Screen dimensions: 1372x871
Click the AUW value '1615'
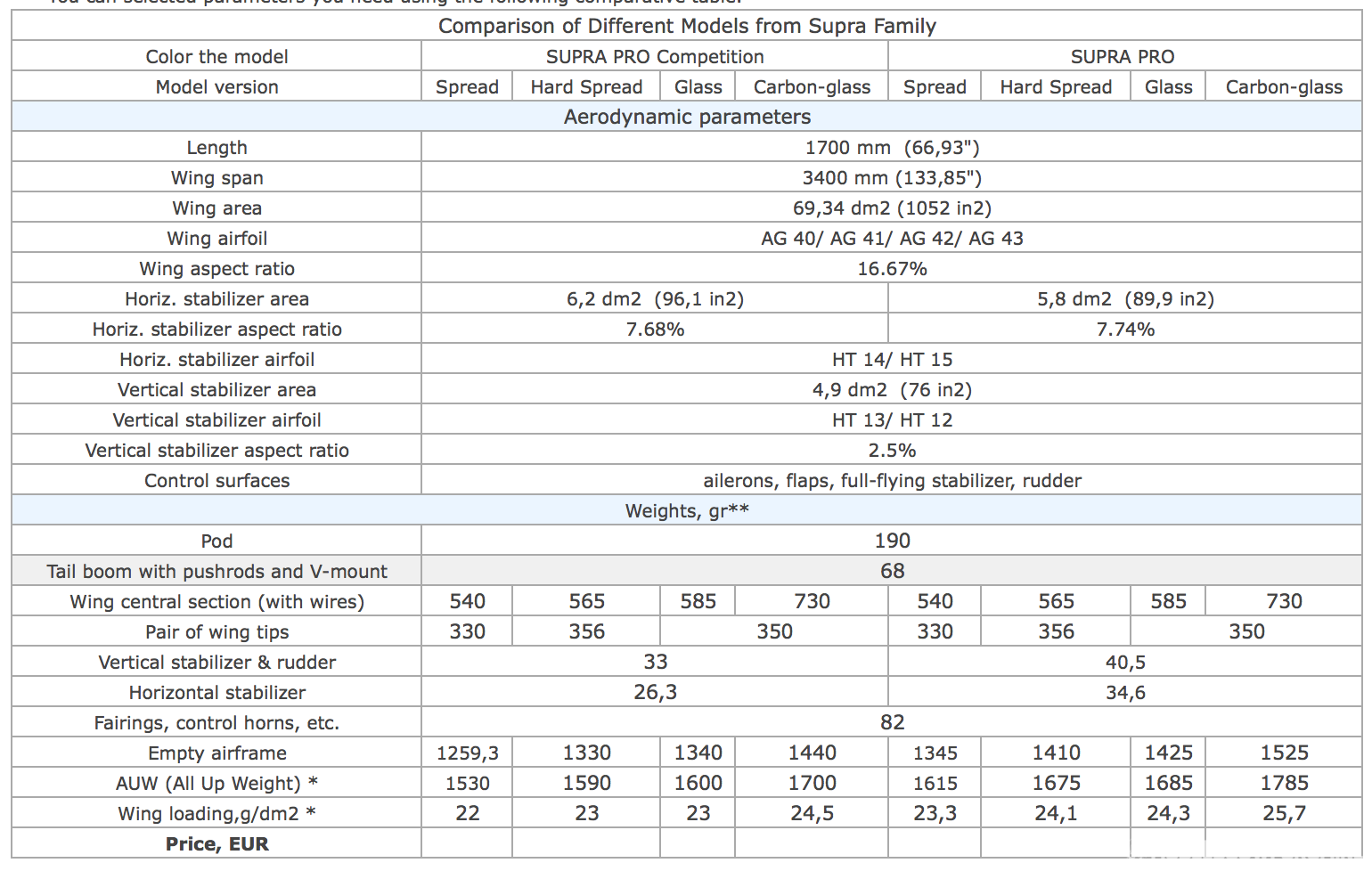935,783
